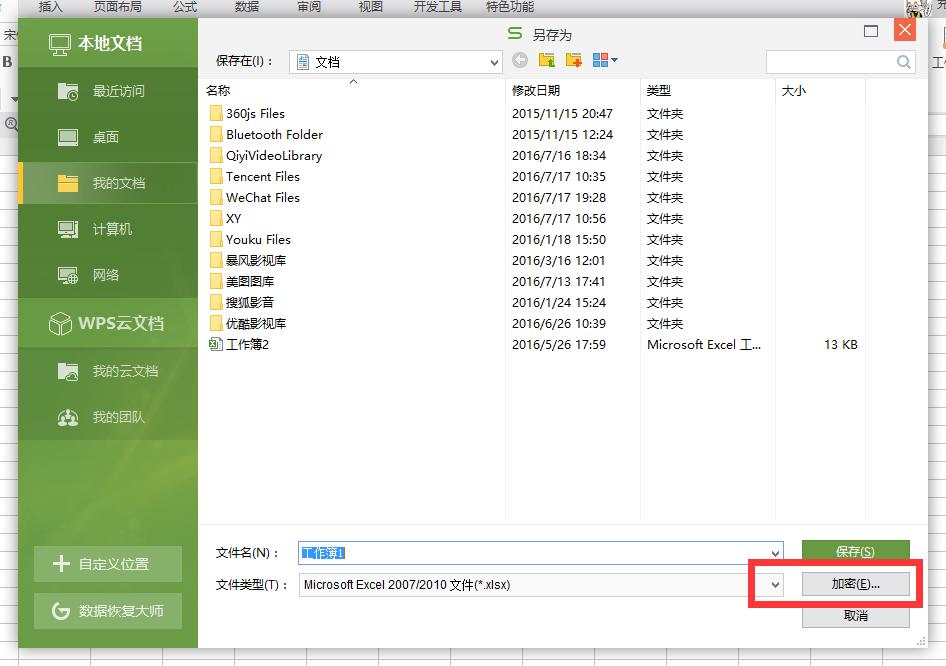Select the 美图图库 folder
This screenshot has width=946, height=666.
[242, 282]
